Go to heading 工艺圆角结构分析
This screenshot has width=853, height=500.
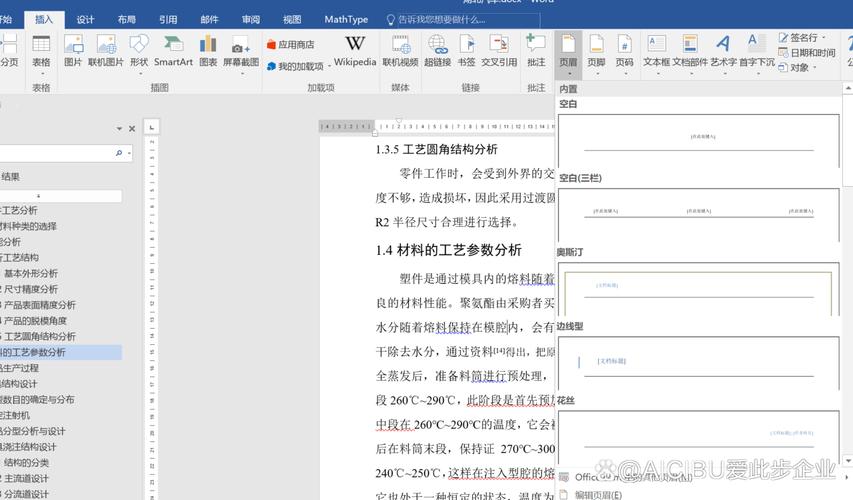(39, 336)
